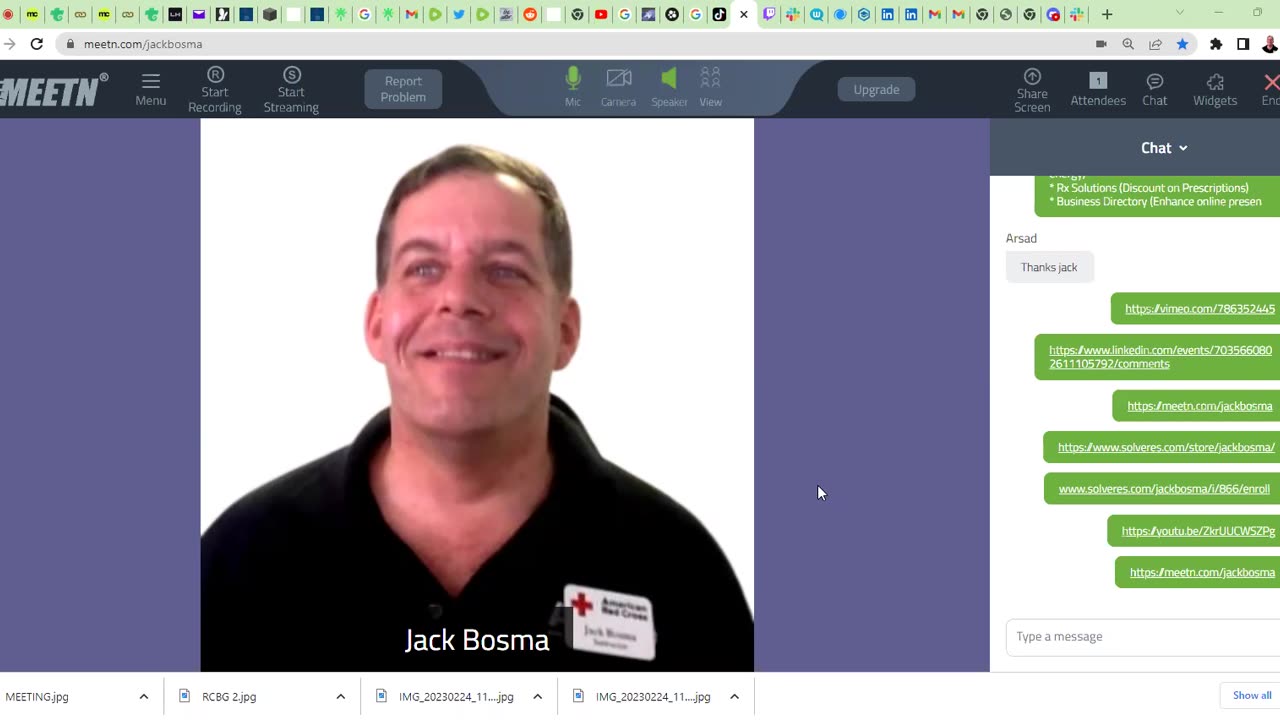The width and height of the screenshot is (1280, 720).
Task: Open the zoom magnifier in address bar
Action: pos(1128,44)
